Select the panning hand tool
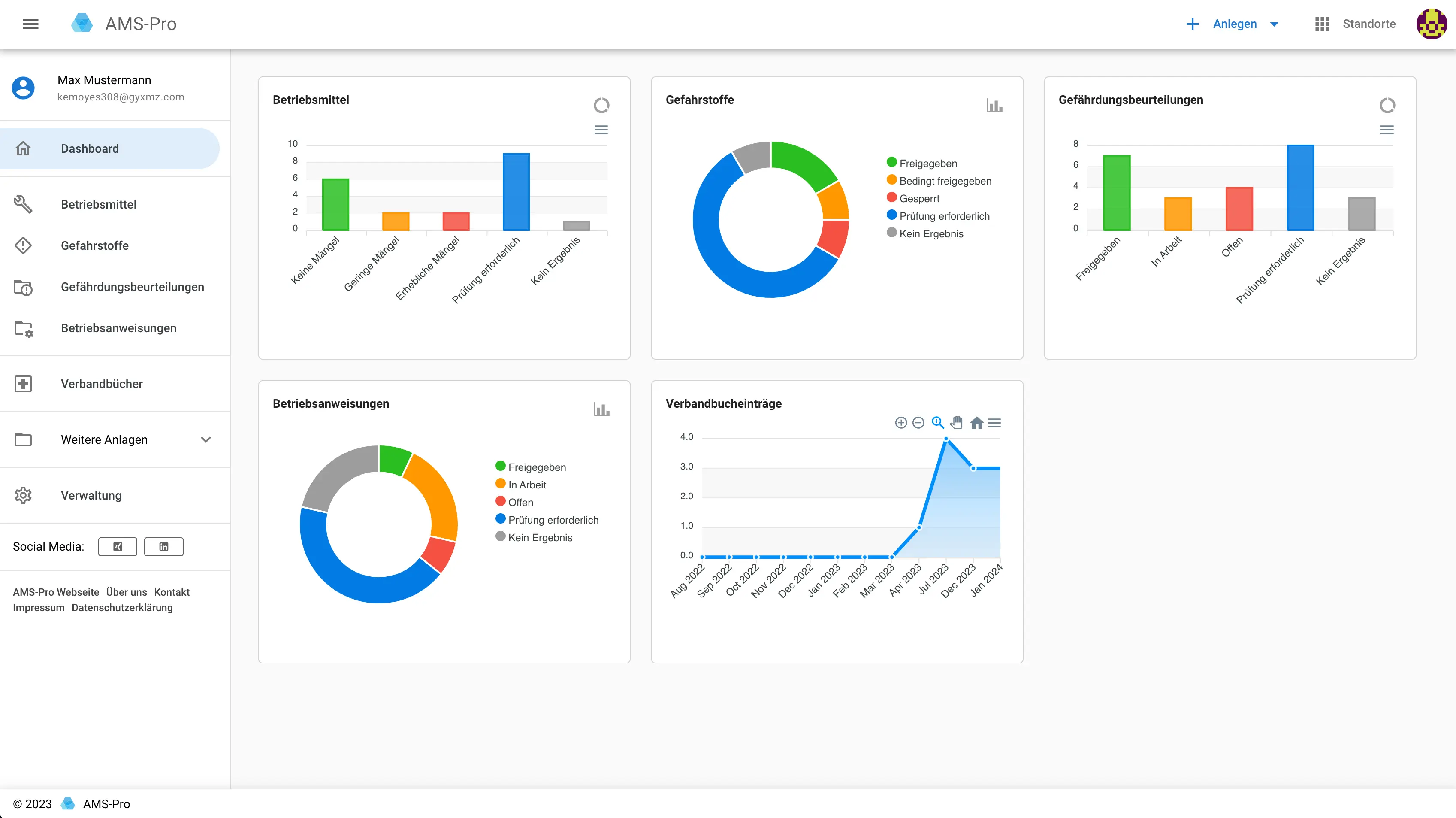 (x=956, y=423)
